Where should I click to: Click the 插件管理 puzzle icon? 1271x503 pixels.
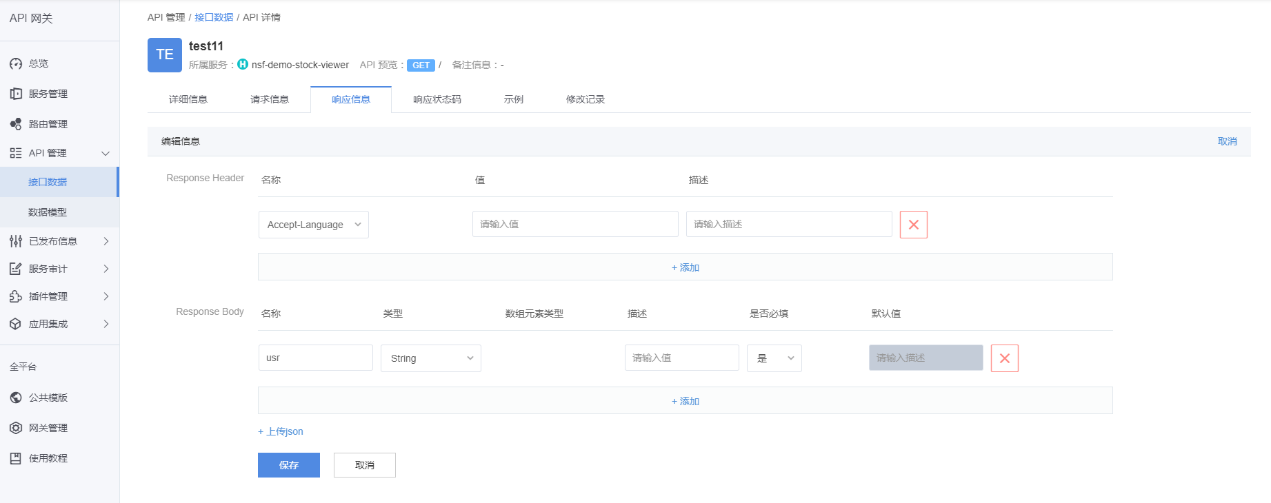click(16, 296)
